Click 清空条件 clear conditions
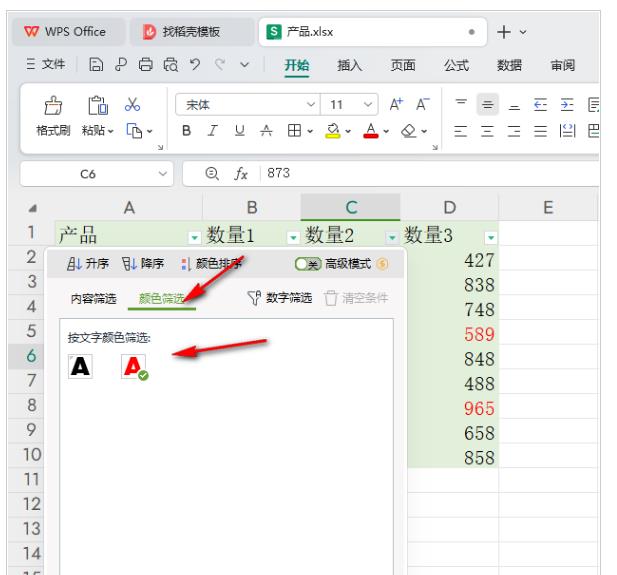The image size is (617, 575). pyautogui.click(x=357, y=298)
